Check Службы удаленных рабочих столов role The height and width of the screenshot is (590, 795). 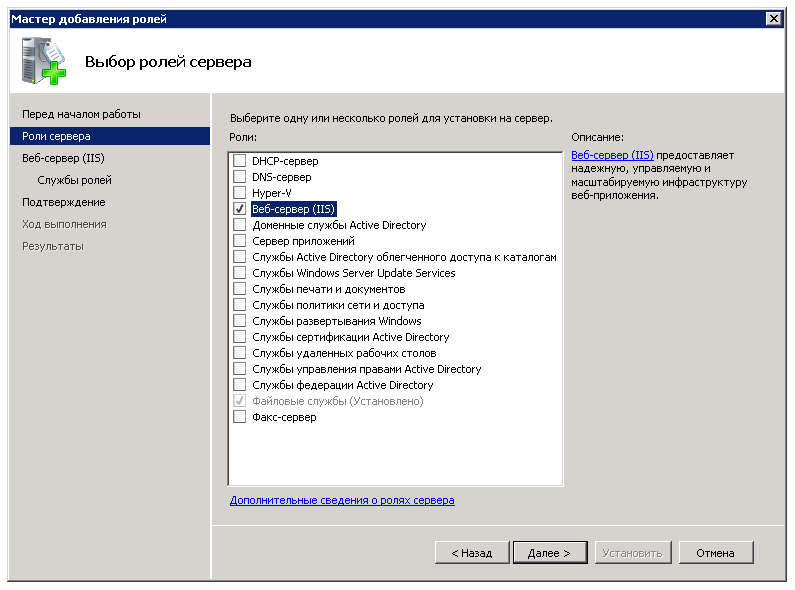239,353
